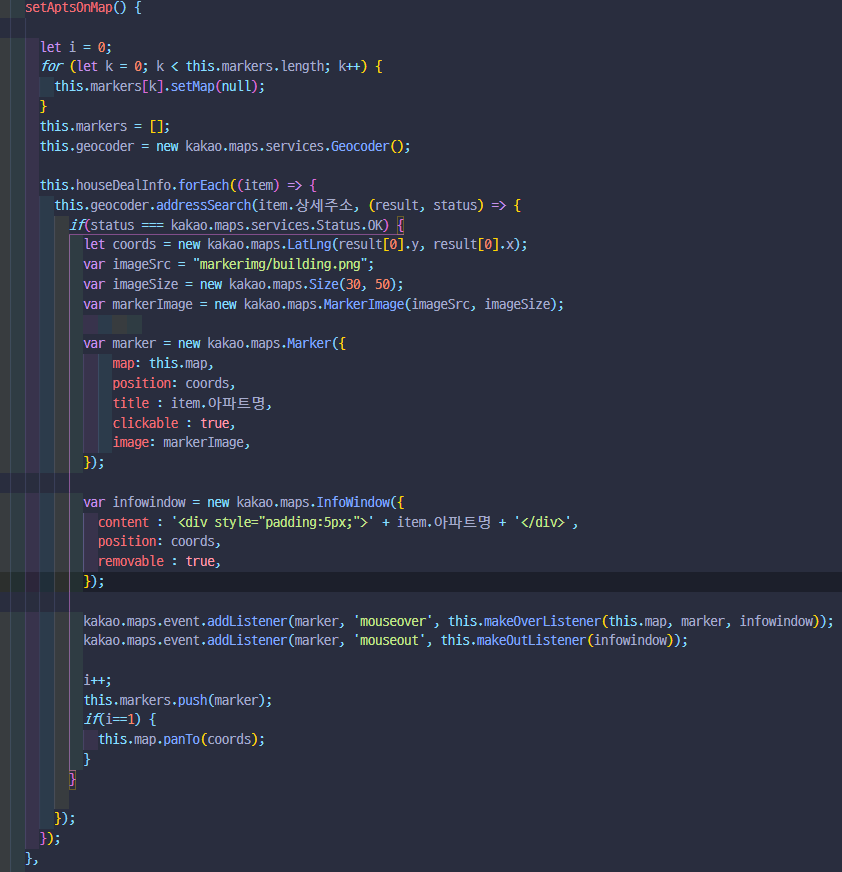Click 'this.markers = [];' line
This screenshot has width=842, height=872.
pyautogui.click(x=105, y=126)
